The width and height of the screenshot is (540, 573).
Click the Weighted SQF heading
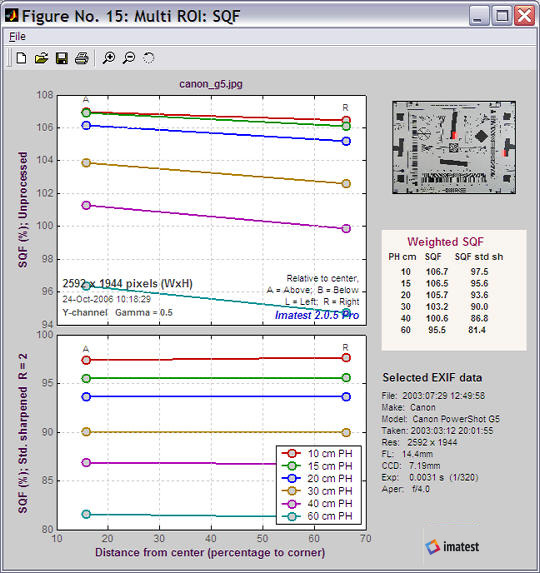point(445,242)
